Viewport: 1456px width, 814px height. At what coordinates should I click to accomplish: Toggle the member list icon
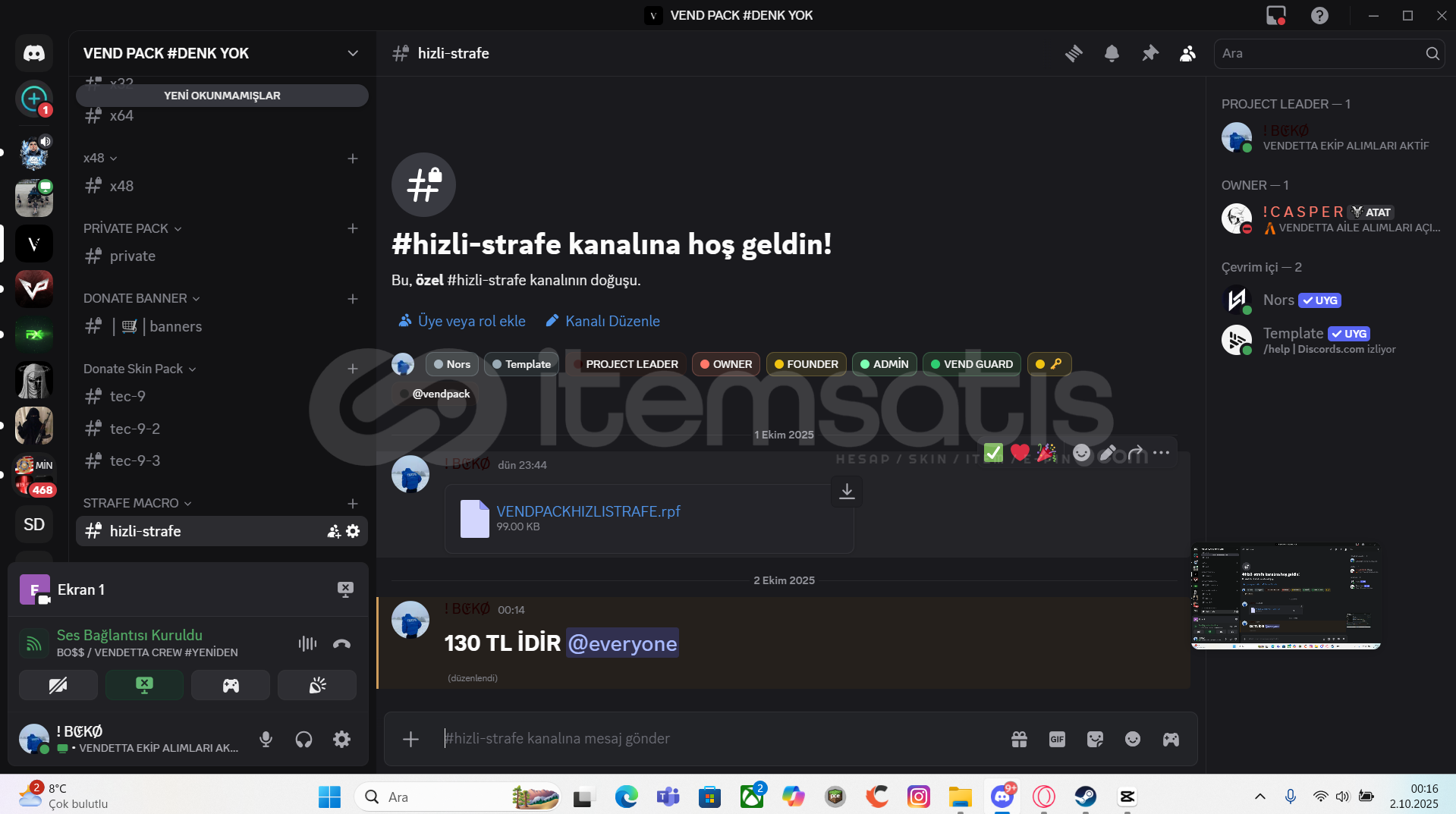click(x=1188, y=53)
